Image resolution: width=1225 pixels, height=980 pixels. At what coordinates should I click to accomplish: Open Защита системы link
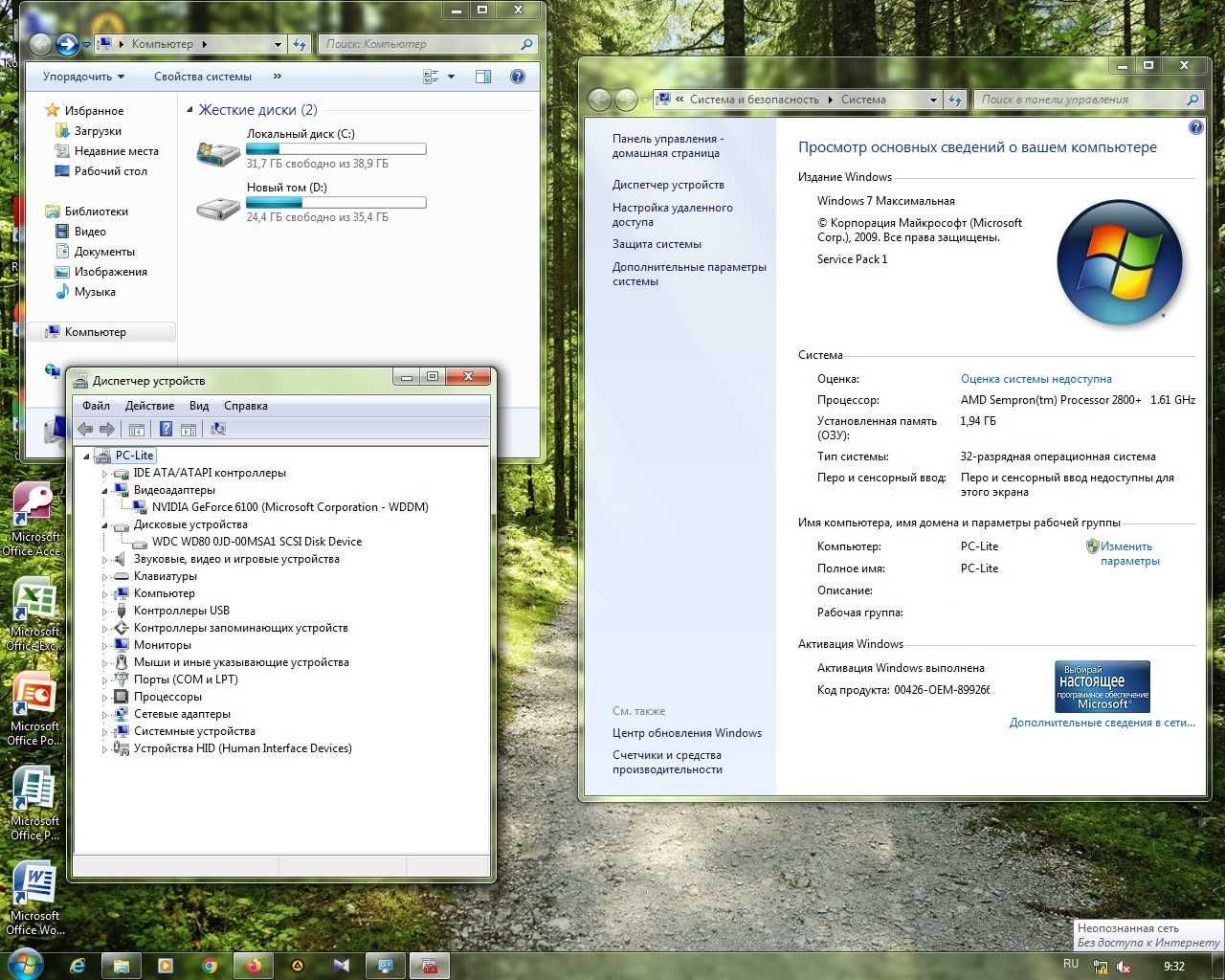657,244
